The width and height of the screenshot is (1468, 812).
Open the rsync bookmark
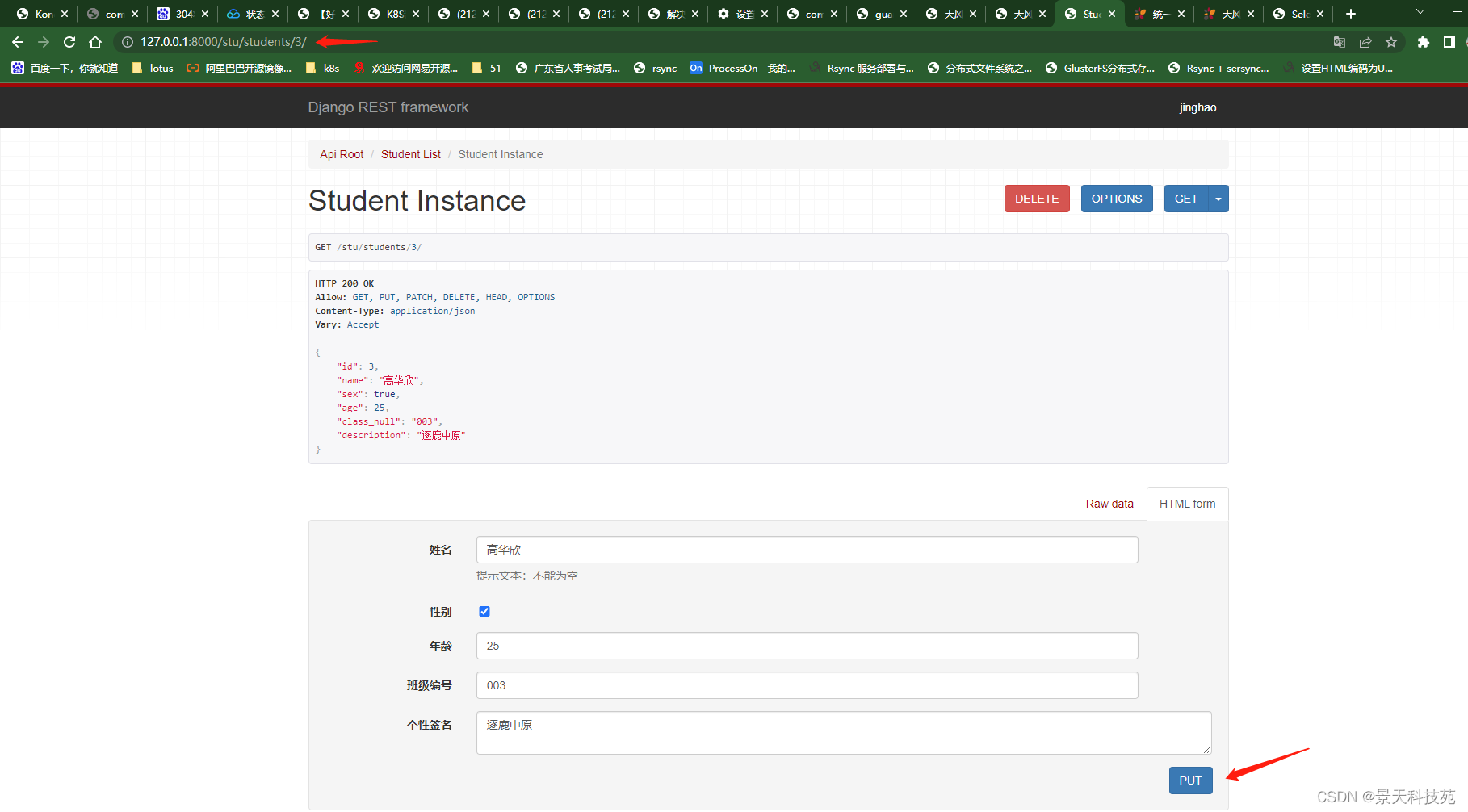[656, 69]
